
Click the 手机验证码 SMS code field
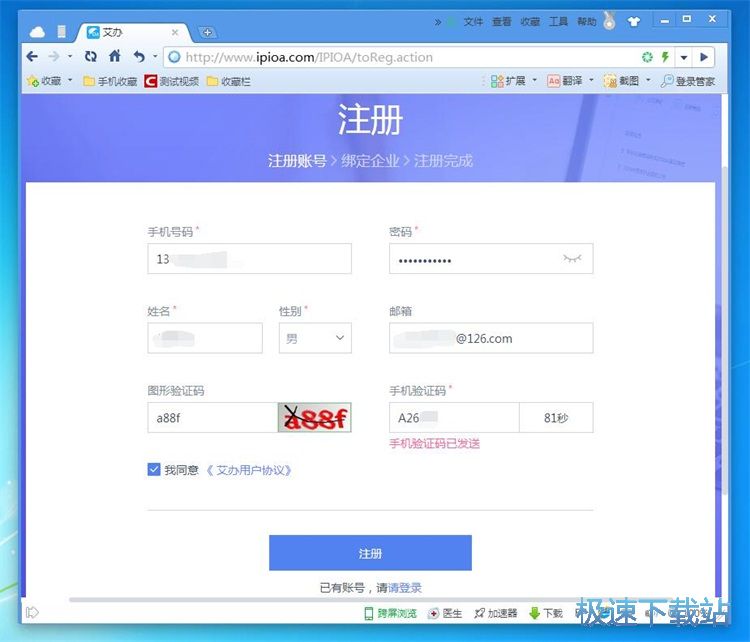(x=454, y=417)
